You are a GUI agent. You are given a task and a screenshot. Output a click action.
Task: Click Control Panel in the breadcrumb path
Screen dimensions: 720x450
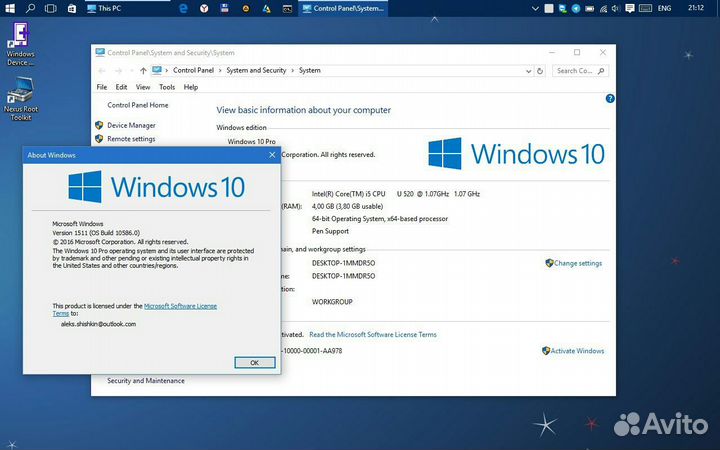pos(193,70)
